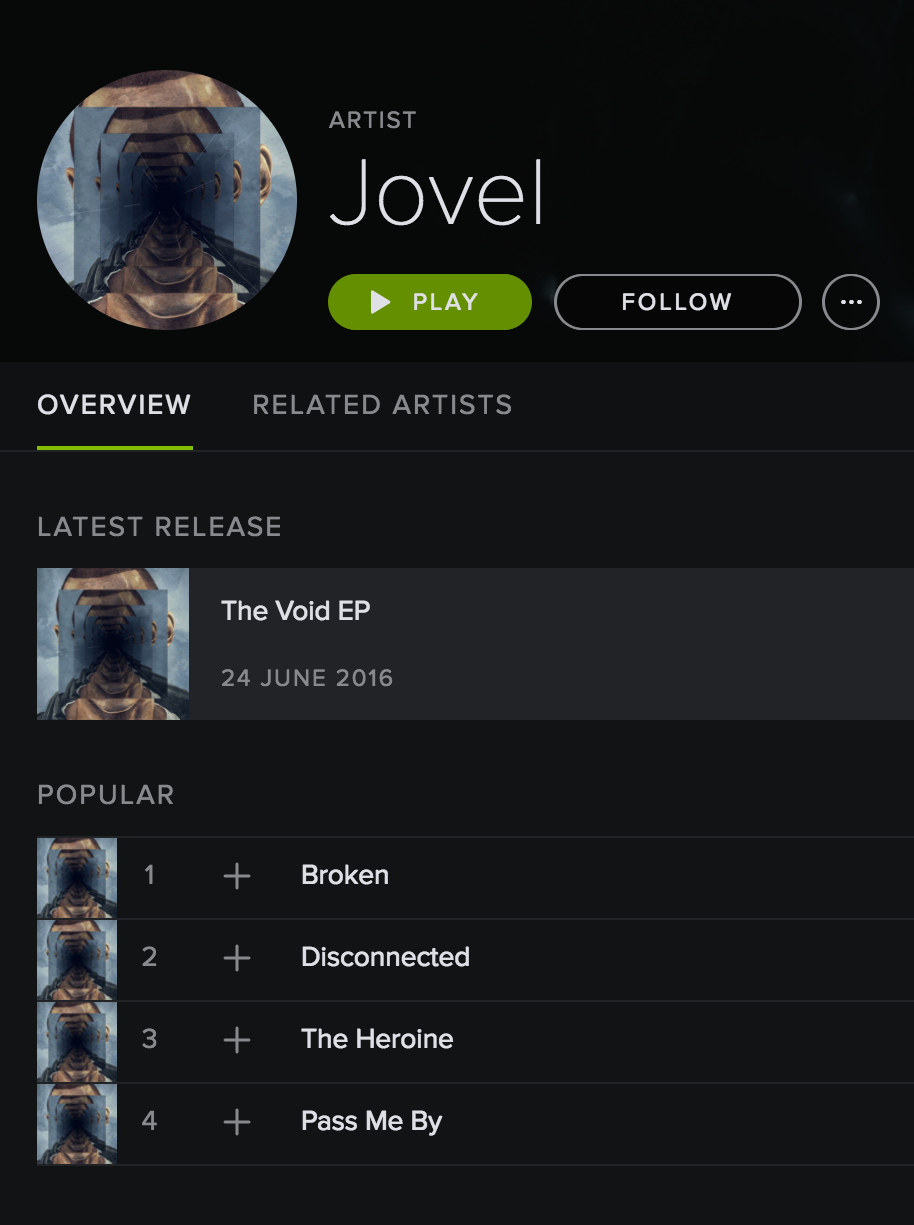
Task: Save the track Broken with its plus icon
Action: (236, 877)
